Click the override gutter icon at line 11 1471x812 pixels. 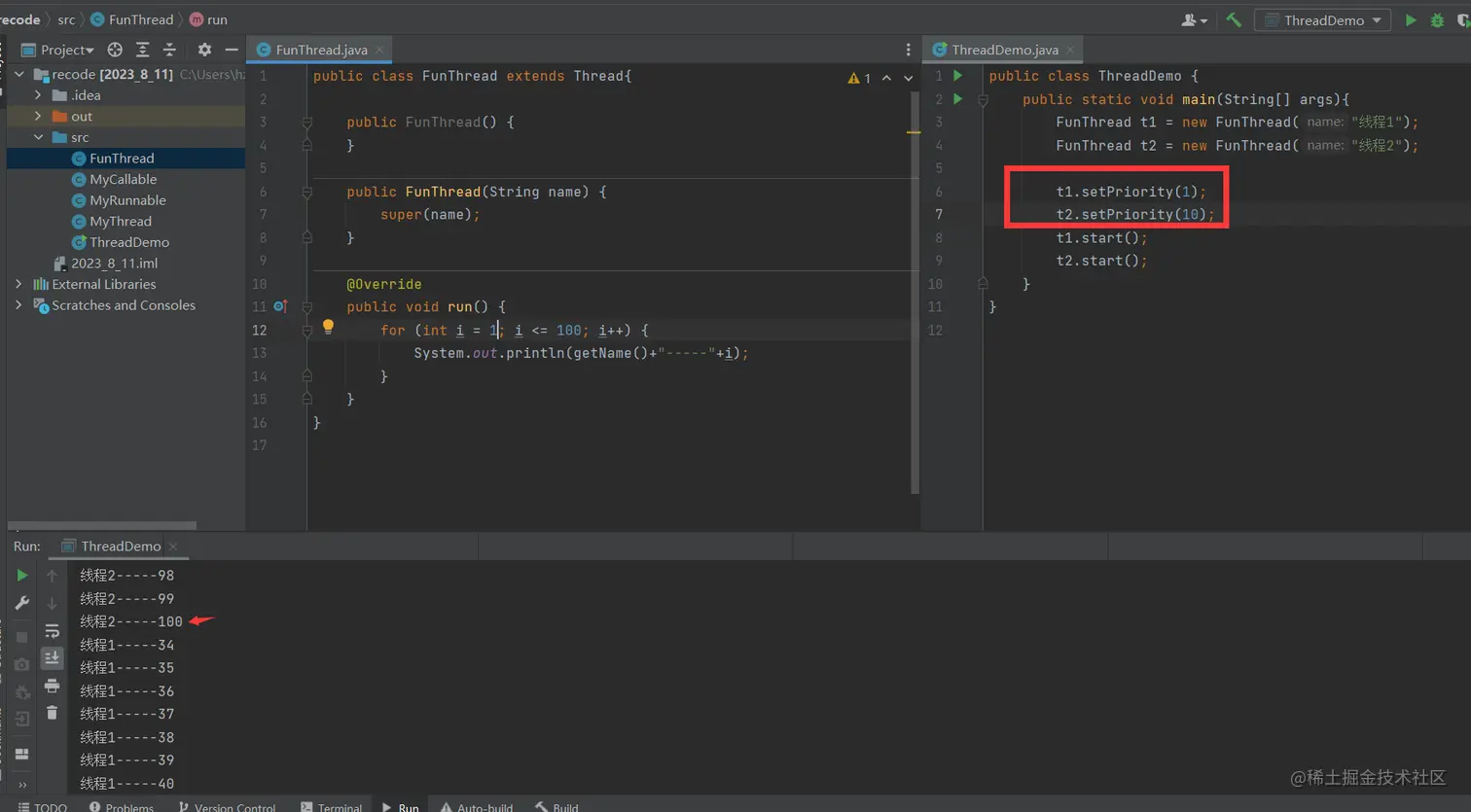[x=280, y=306]
